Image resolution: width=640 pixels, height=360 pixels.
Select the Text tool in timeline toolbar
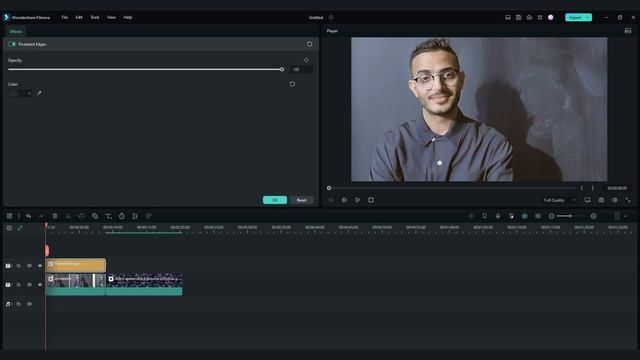[108, 216]
